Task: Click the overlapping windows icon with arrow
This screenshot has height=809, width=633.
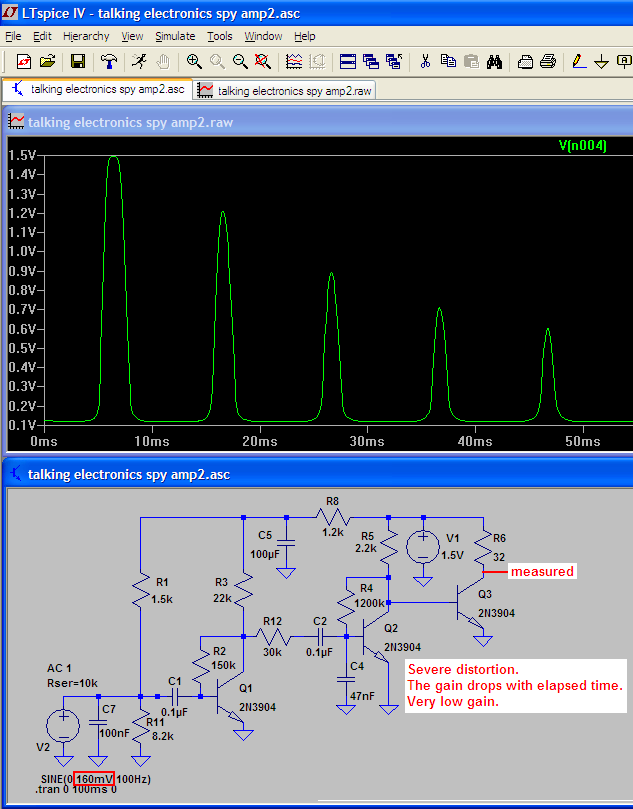Action: coord(394,61)
